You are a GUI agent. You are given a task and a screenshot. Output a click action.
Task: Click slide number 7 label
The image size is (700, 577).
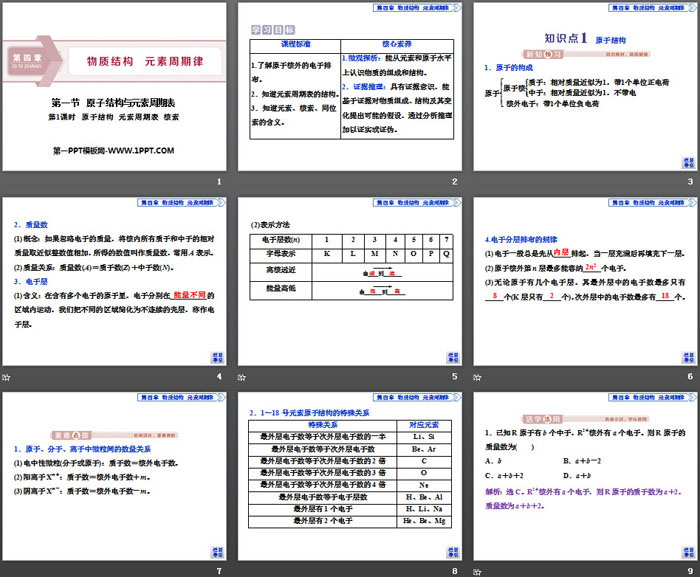point(219,571)
